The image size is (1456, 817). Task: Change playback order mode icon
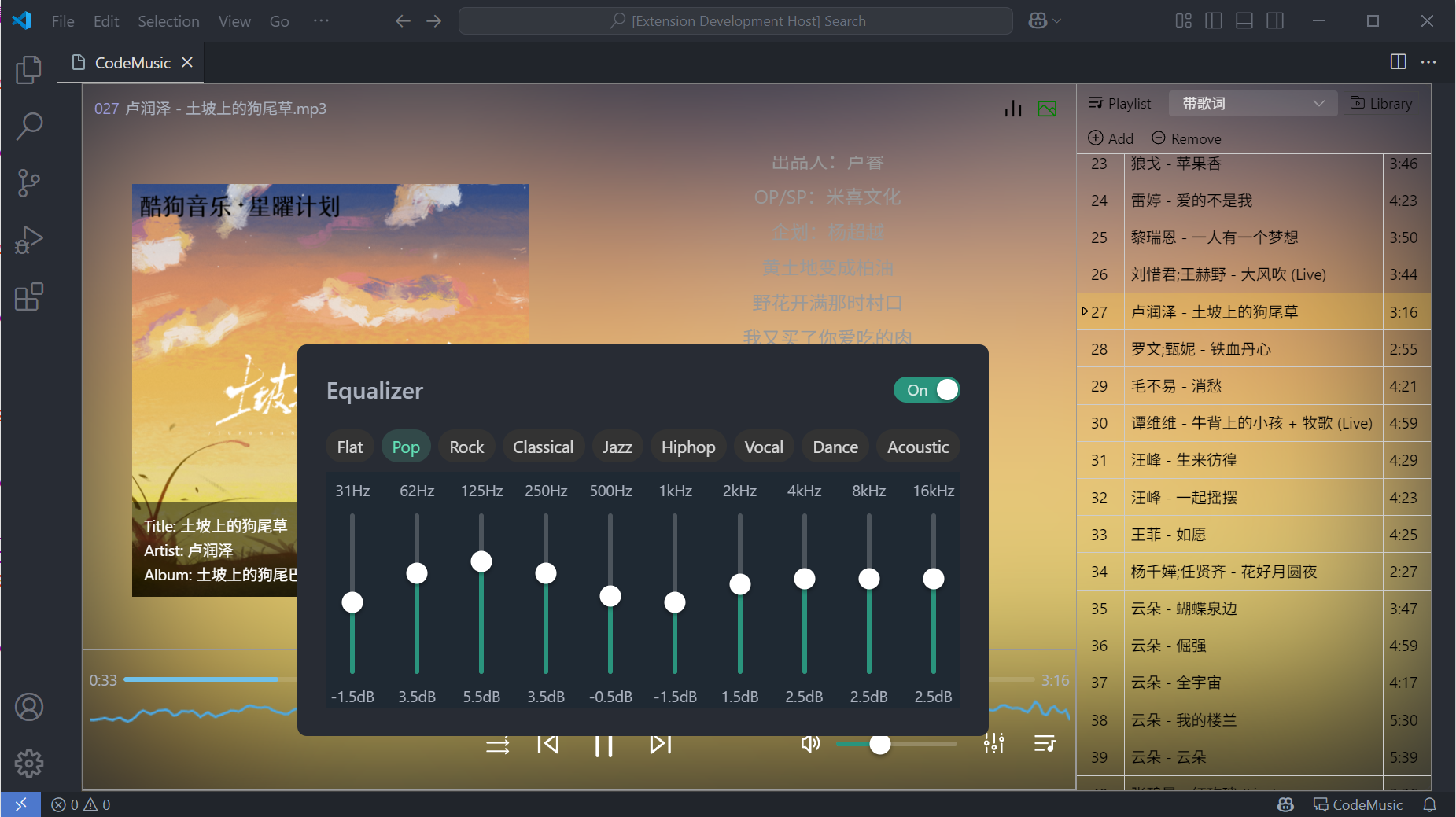coord(497,745)
